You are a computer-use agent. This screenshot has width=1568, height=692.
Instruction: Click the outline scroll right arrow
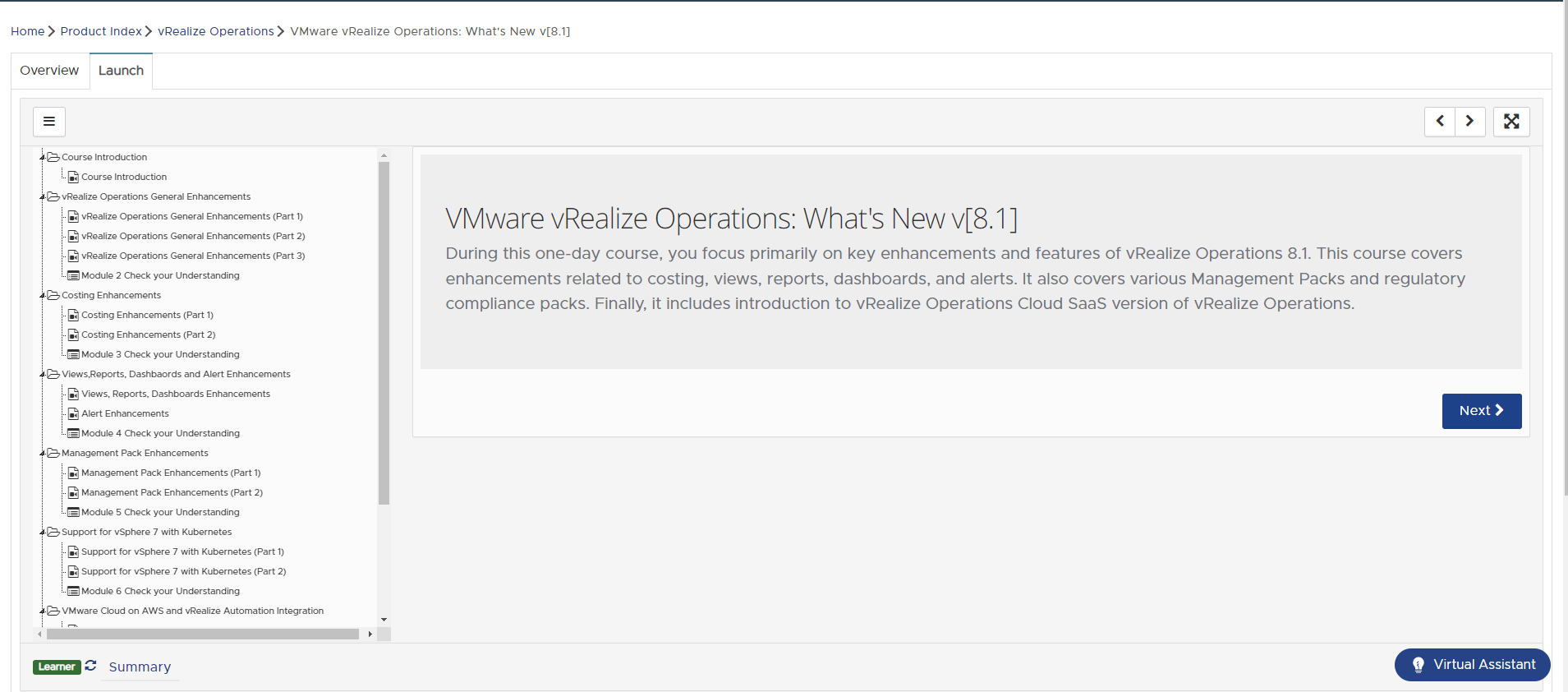[x=370, y=634]
